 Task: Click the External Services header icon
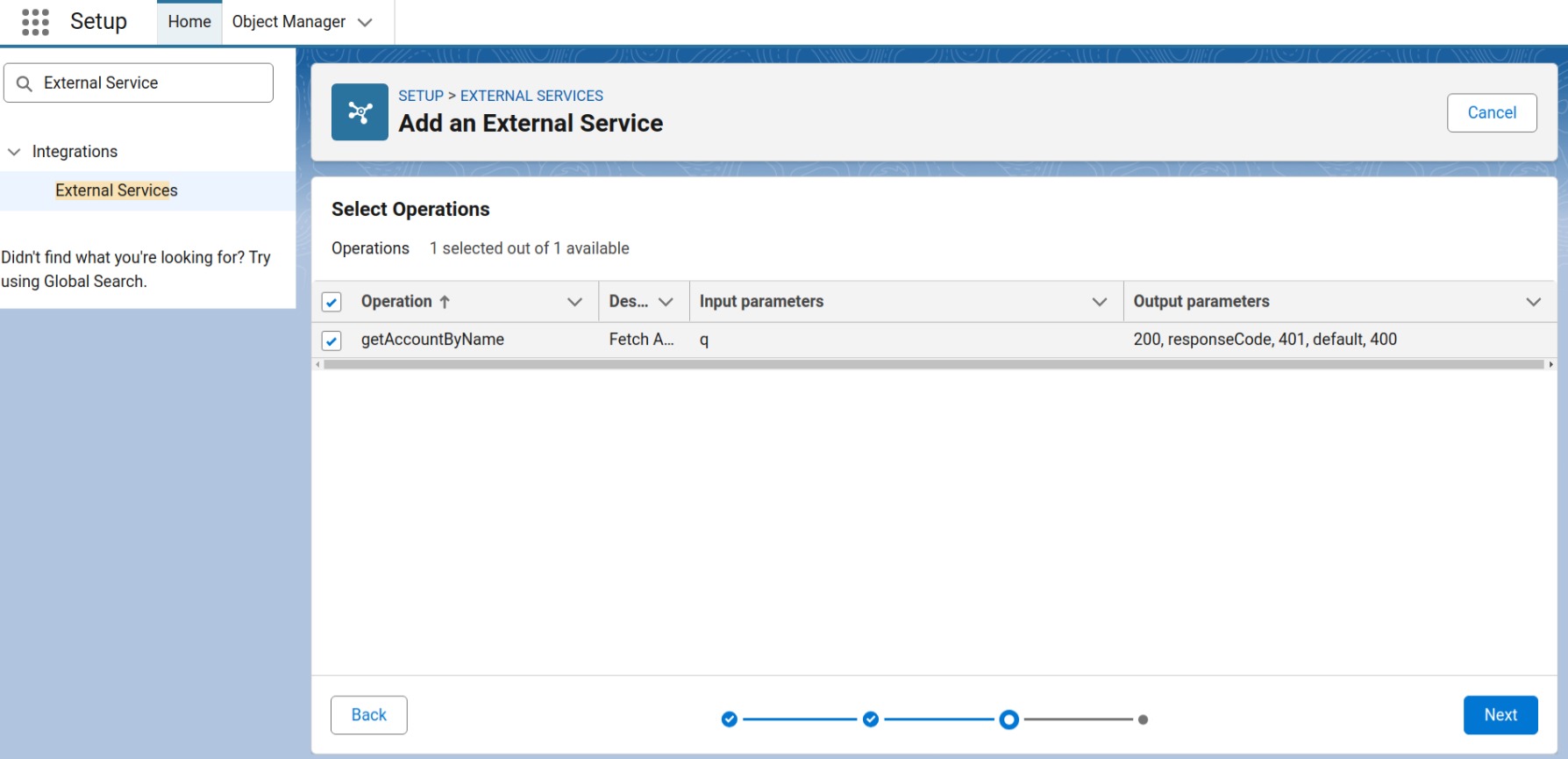pyautogui.click(x=359, y=111)
